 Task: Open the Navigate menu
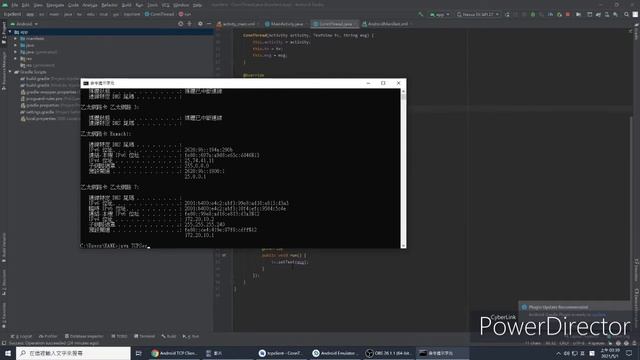click(55, 5)
